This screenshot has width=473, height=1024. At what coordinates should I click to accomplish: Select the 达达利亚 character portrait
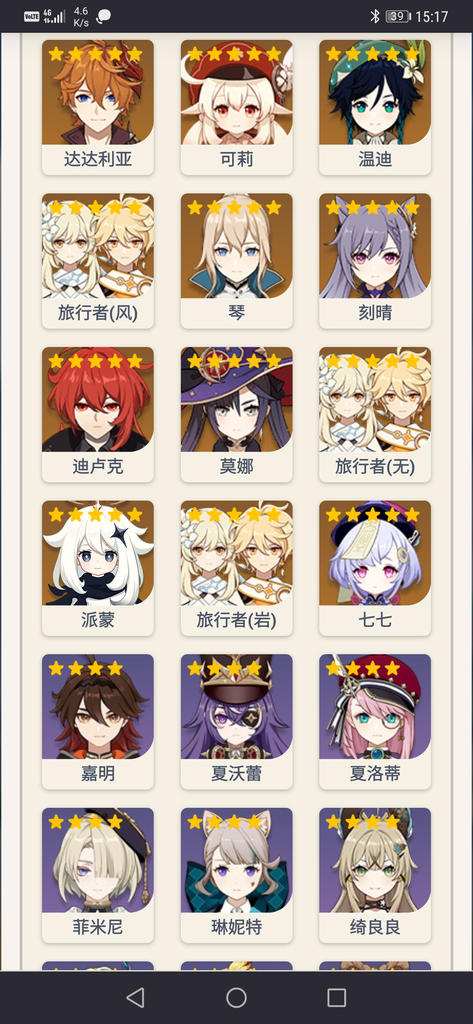(98, 107)
